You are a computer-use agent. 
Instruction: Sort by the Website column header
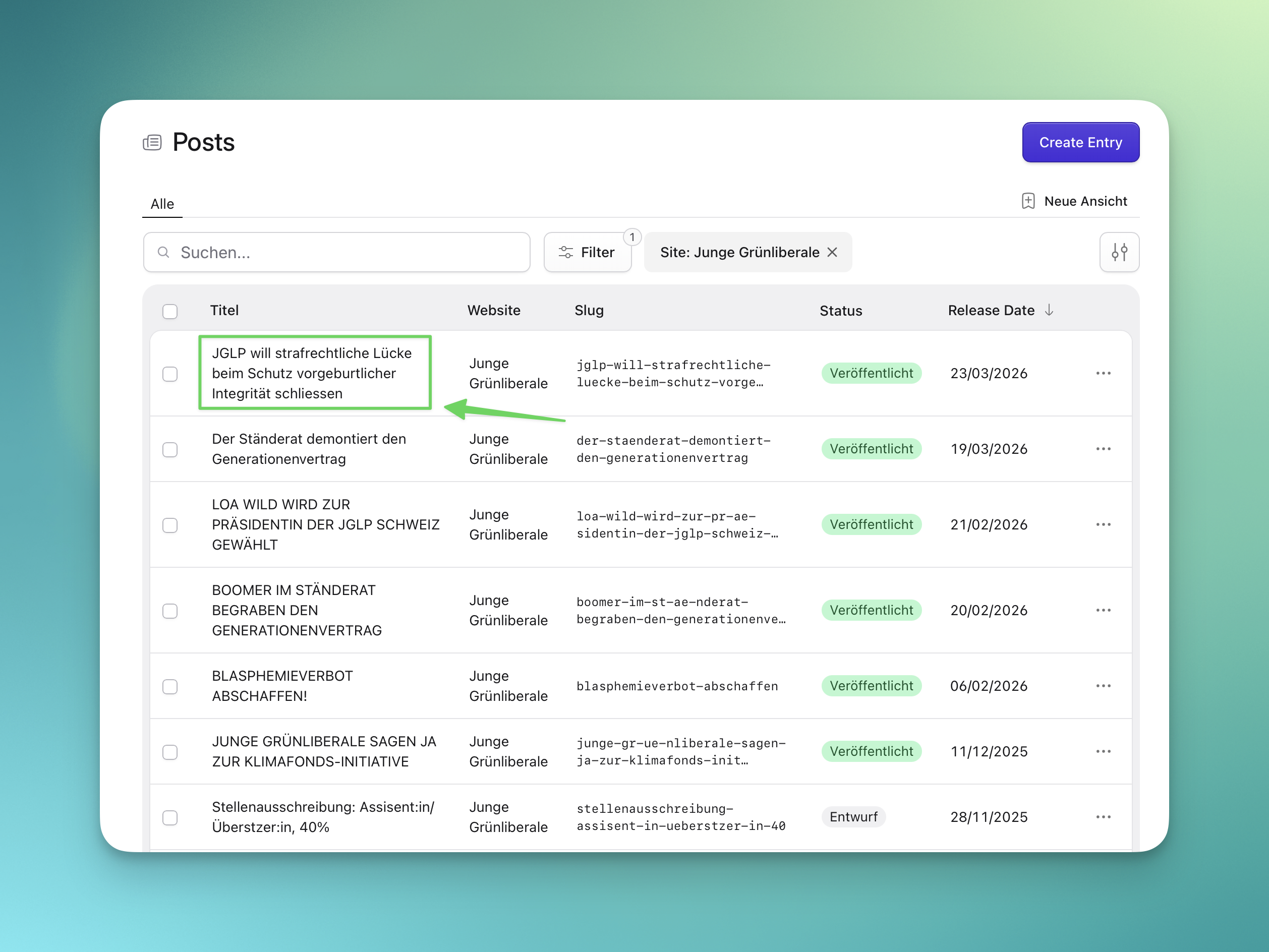coord(494,310)
